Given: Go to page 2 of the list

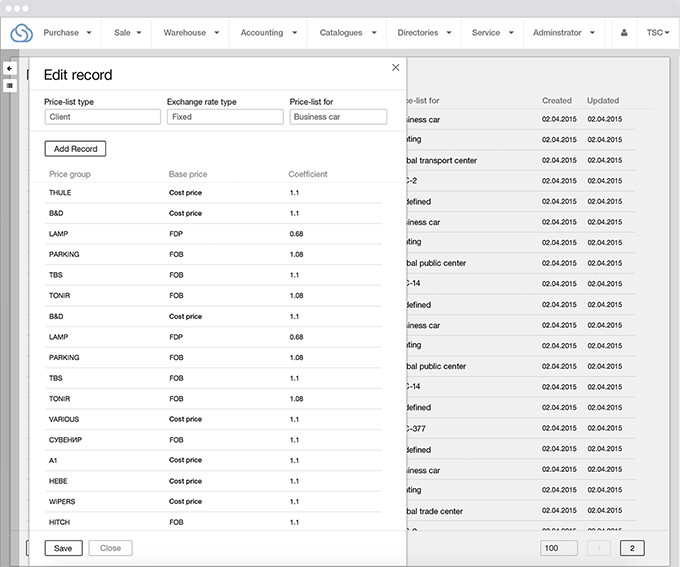Looking at the screenshot, I should click(632, 548).
